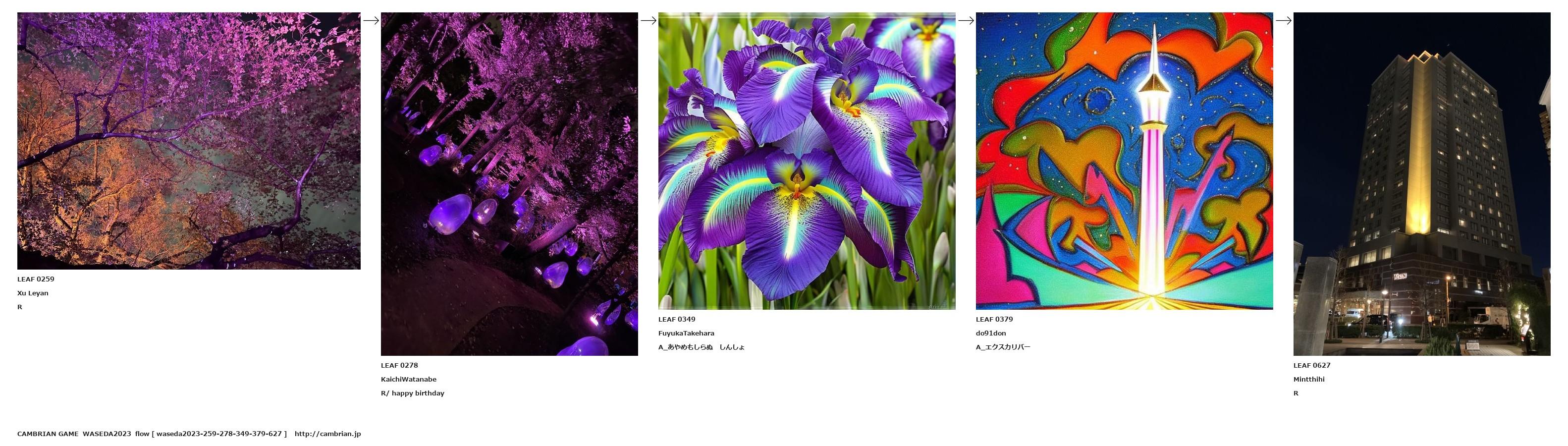This screenshot has height=446, width=1568.
Task: Select author name do91don
Action: click(991, 334)
